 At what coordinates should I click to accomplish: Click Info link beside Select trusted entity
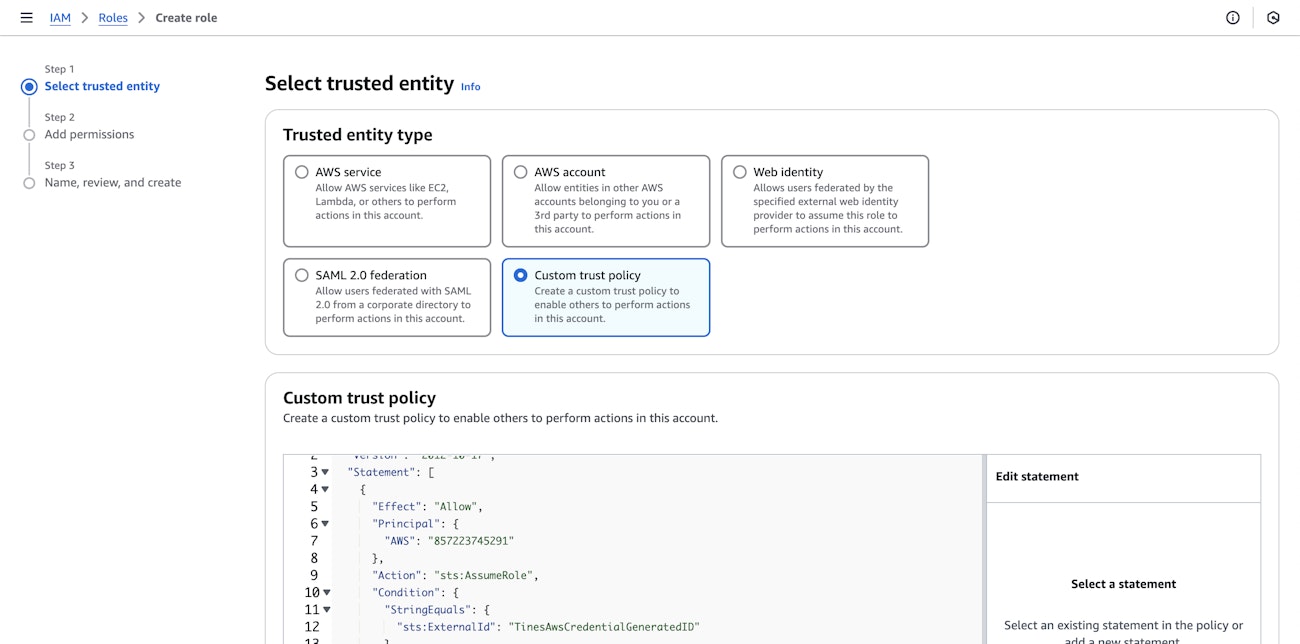point(470,87)
